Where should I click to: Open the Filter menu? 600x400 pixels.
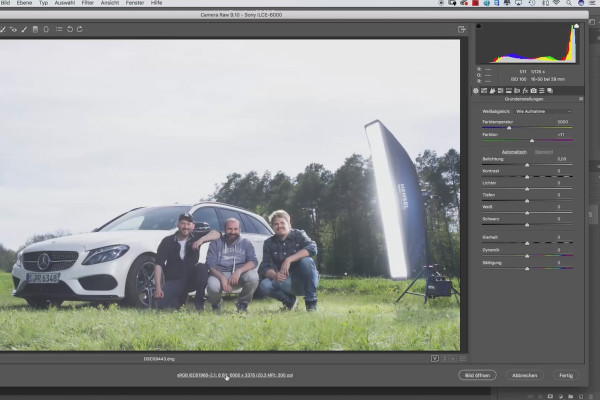click(x=88, y=3)
